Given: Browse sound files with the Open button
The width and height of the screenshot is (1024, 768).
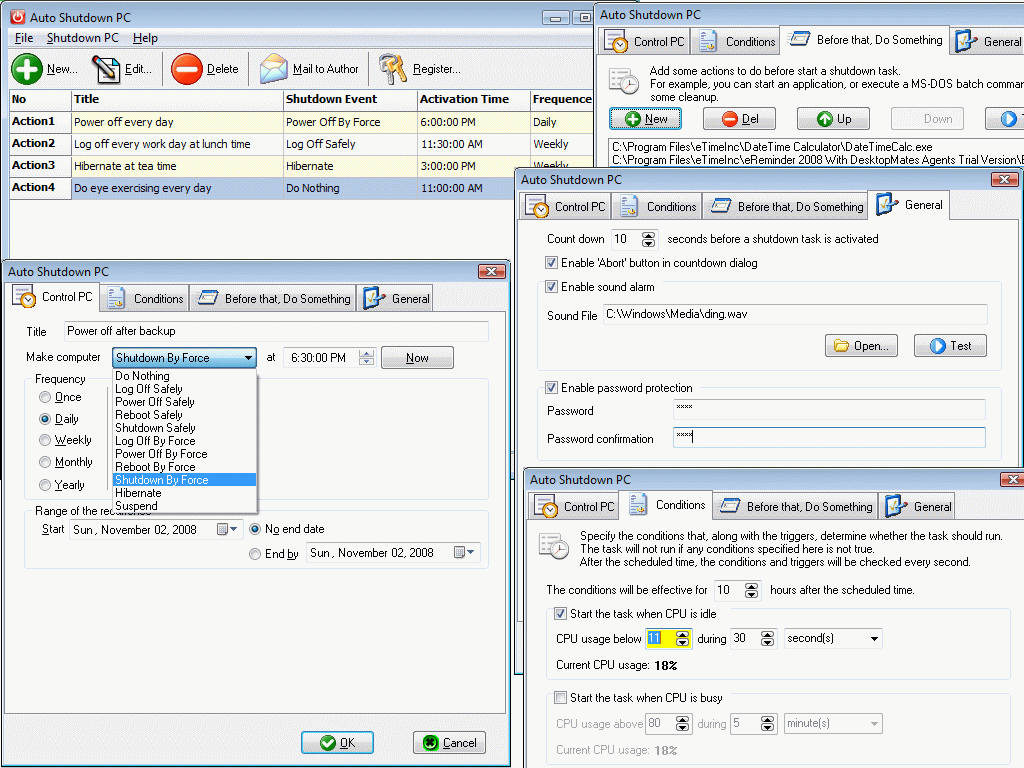Looking at the screenshot, I should (x=860, y=345).
